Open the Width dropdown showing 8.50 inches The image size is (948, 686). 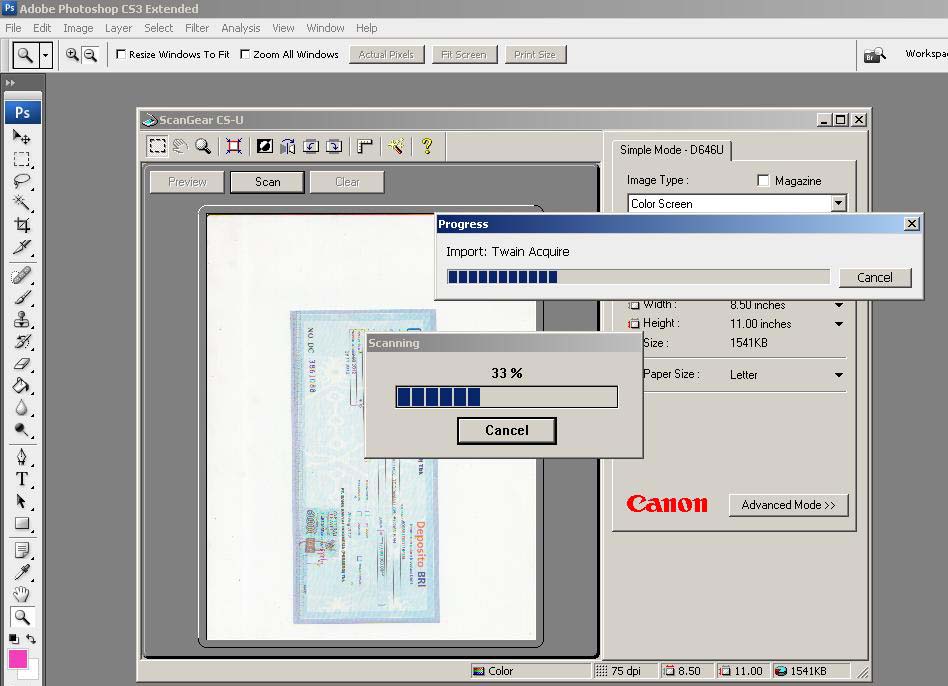[840, 305]
